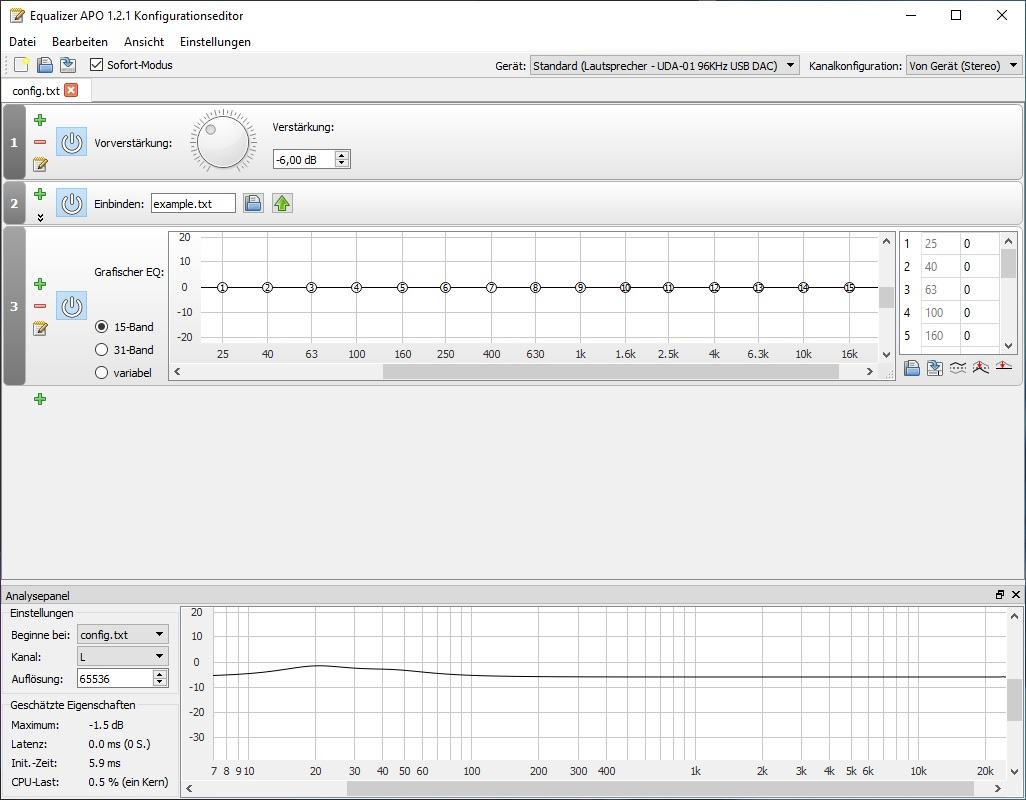Close the Analysepanel
1026x800 pixels.
[x=1016, y=595]
